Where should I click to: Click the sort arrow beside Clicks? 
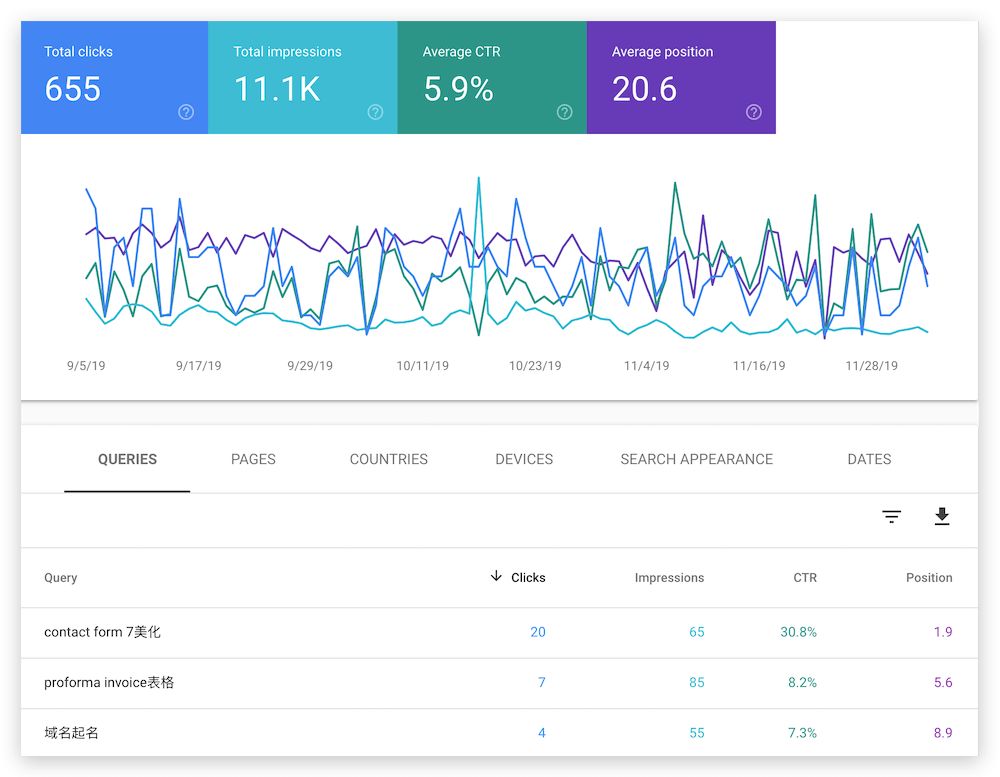(496, 576)
